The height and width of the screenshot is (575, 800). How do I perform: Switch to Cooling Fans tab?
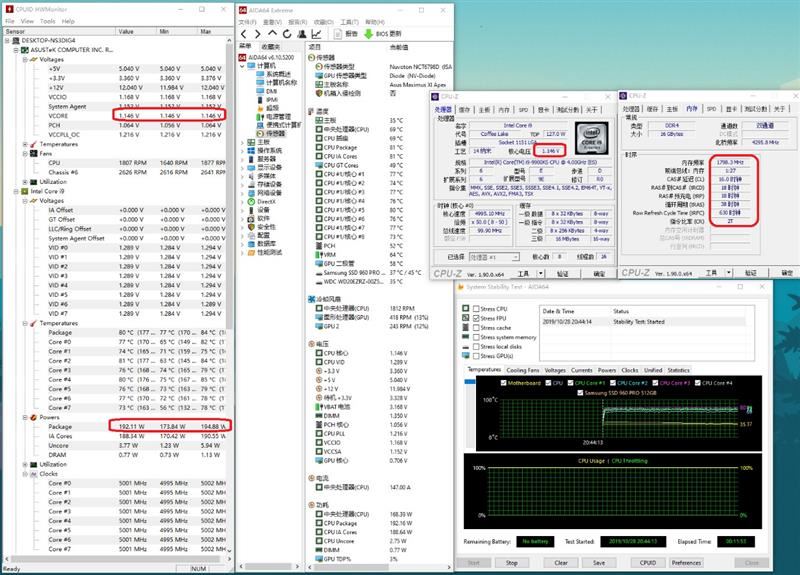[x=522, y=370]
